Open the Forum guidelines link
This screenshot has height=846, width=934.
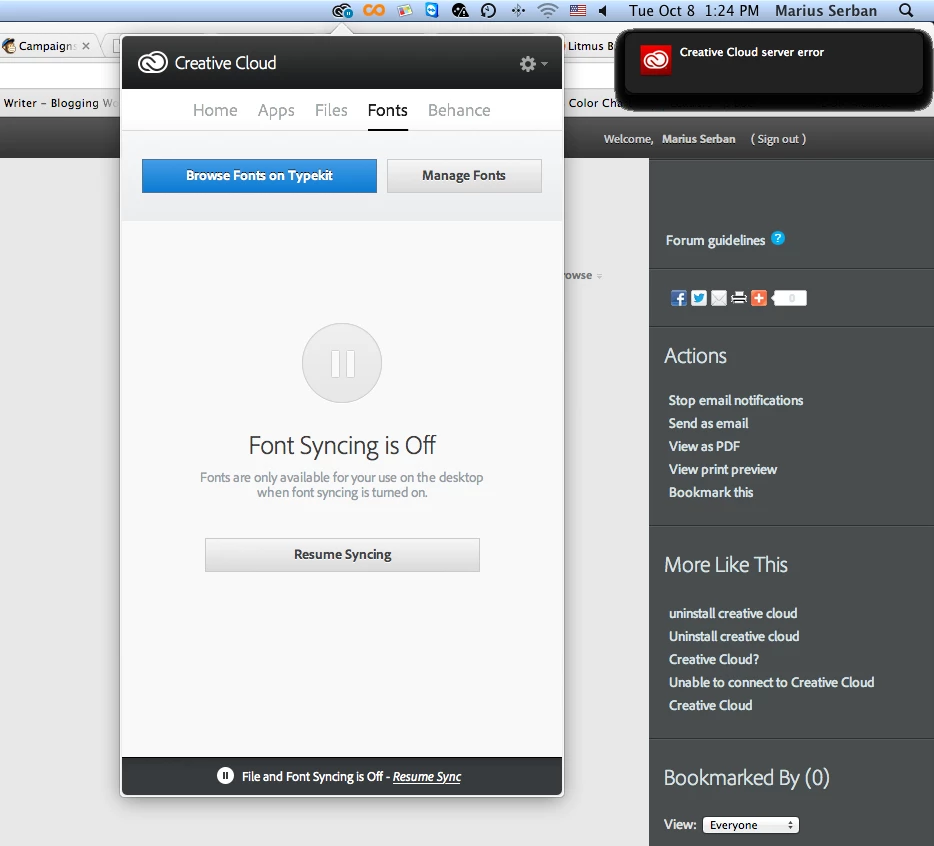pyautogui.click(x=715, y=240)
